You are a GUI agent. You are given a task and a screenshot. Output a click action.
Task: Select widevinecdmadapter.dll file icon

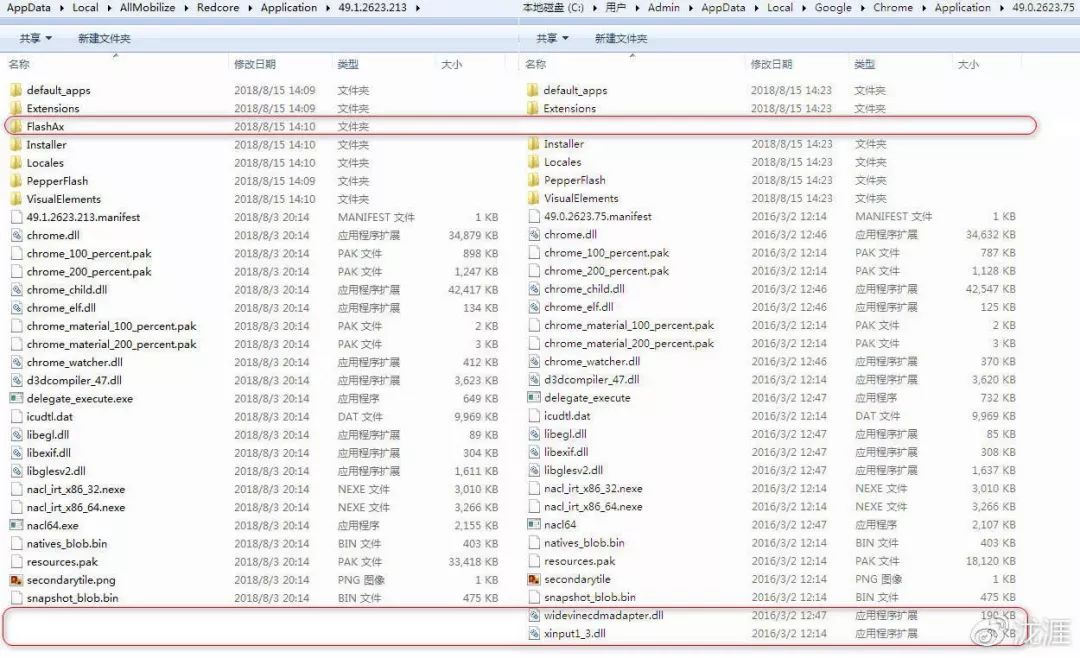pyautogui.click(x=533, y=615)
